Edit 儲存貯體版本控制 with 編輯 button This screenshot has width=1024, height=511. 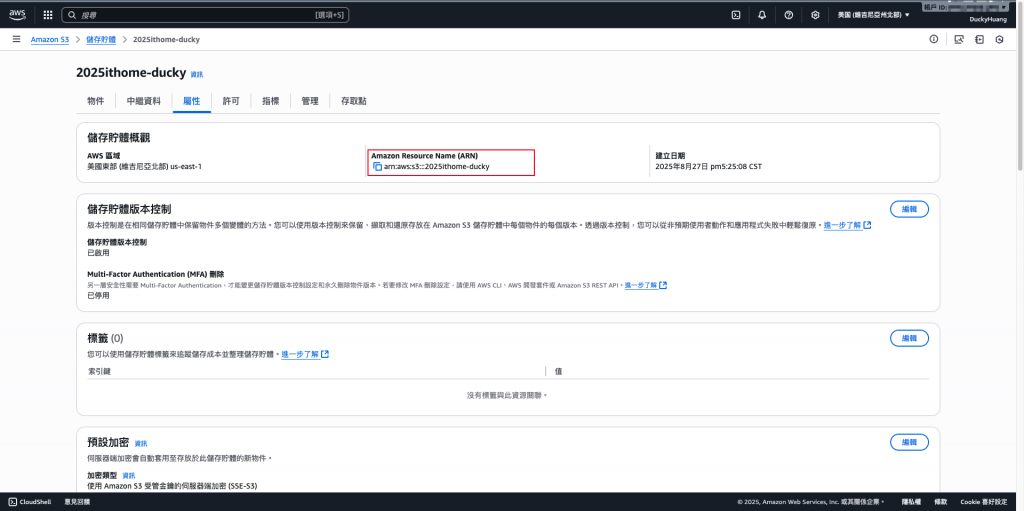(x=909, y=209)
